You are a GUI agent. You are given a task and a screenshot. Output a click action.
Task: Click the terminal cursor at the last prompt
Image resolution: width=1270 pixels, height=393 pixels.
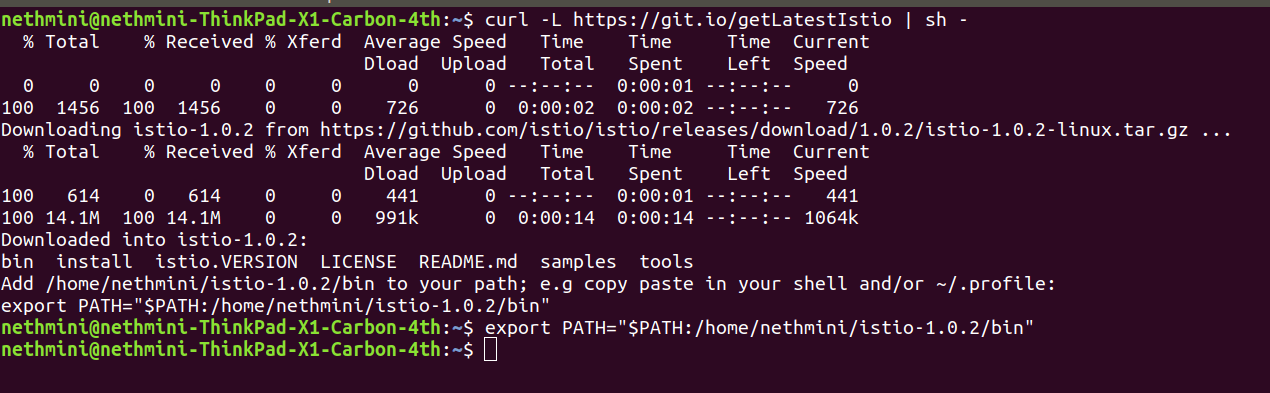click(489, 349)
